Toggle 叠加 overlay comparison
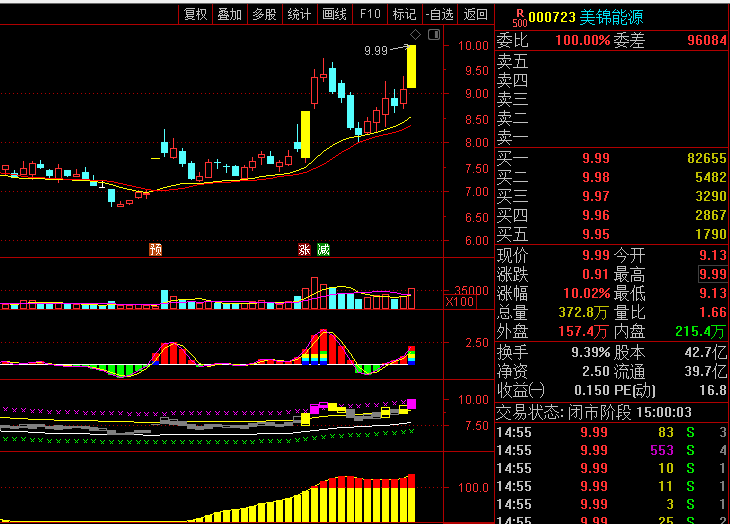The height and width of the screenshot is (524, 730). pyautogui.click(x=229, y=14)
